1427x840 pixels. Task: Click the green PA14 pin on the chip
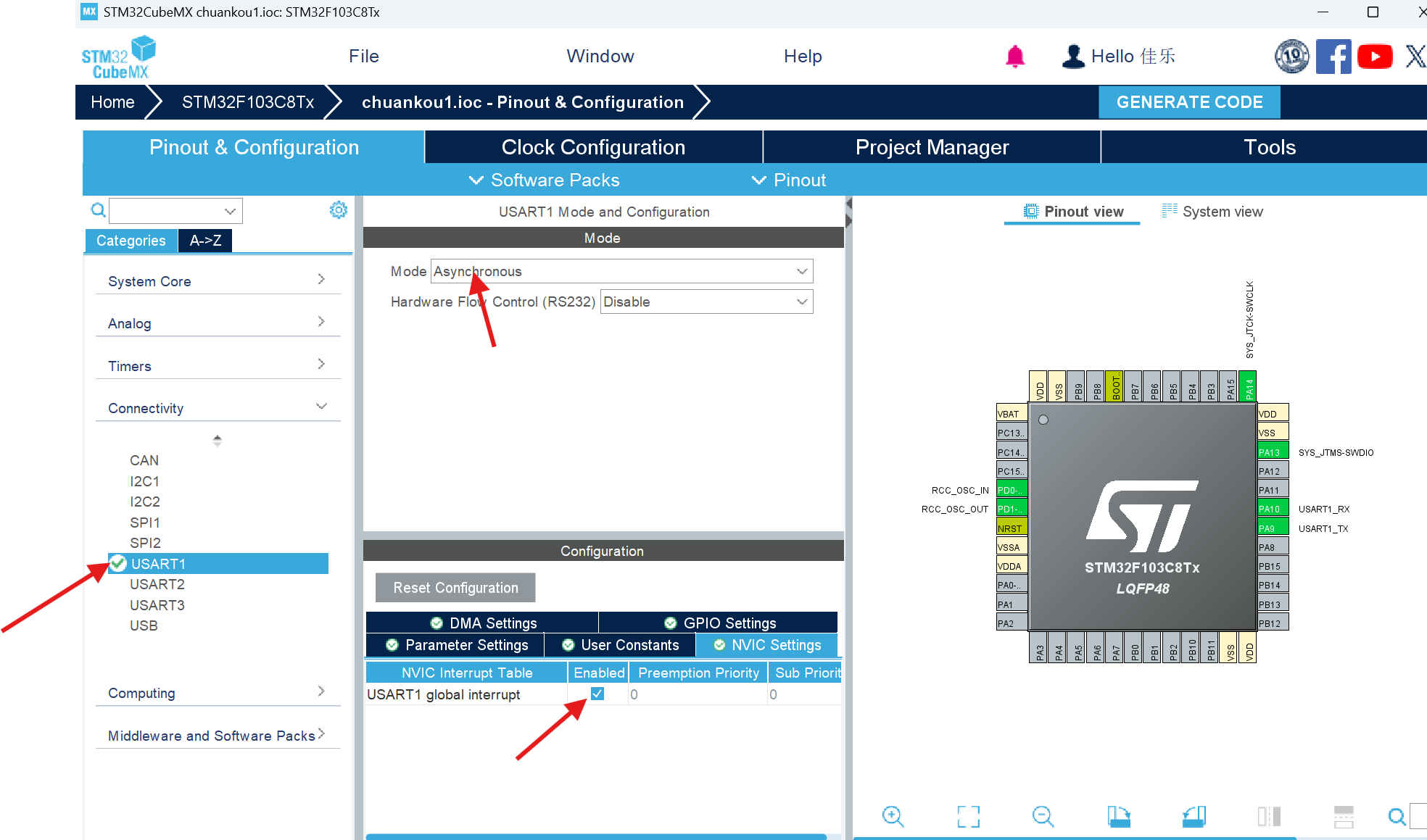tap(1248, 386)
